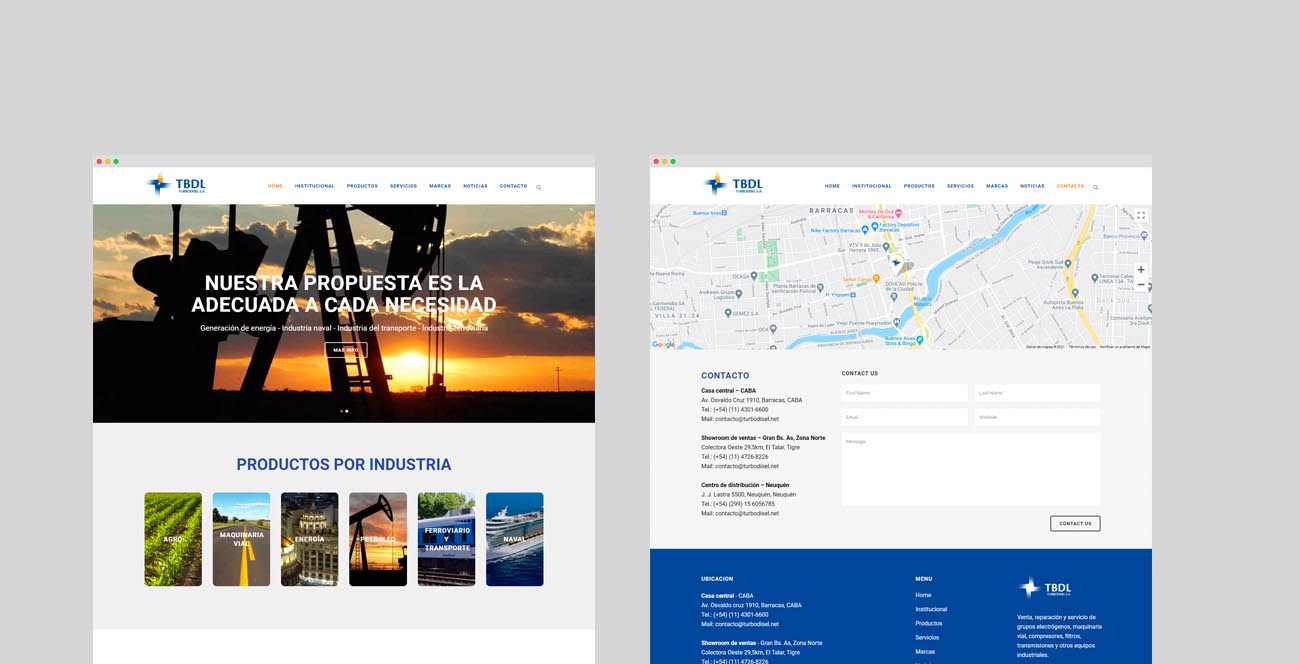Select the second carousel dot on the hero slider
1300x664 pixels.
click(x=347, y=411)
